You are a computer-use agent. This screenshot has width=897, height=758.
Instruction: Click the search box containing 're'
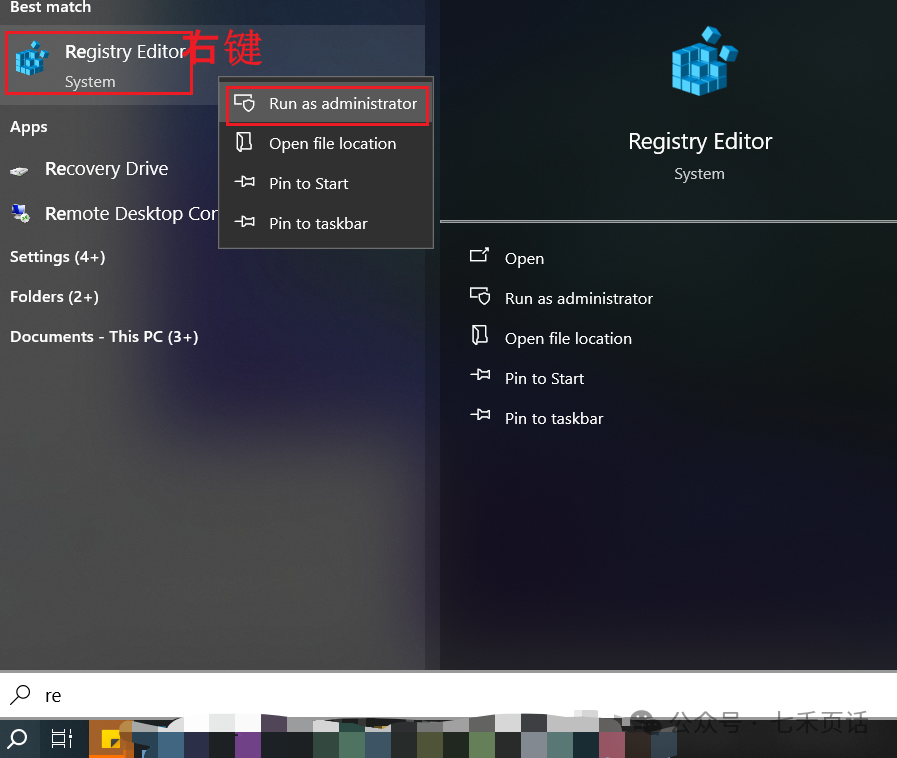tap(448, 695)
